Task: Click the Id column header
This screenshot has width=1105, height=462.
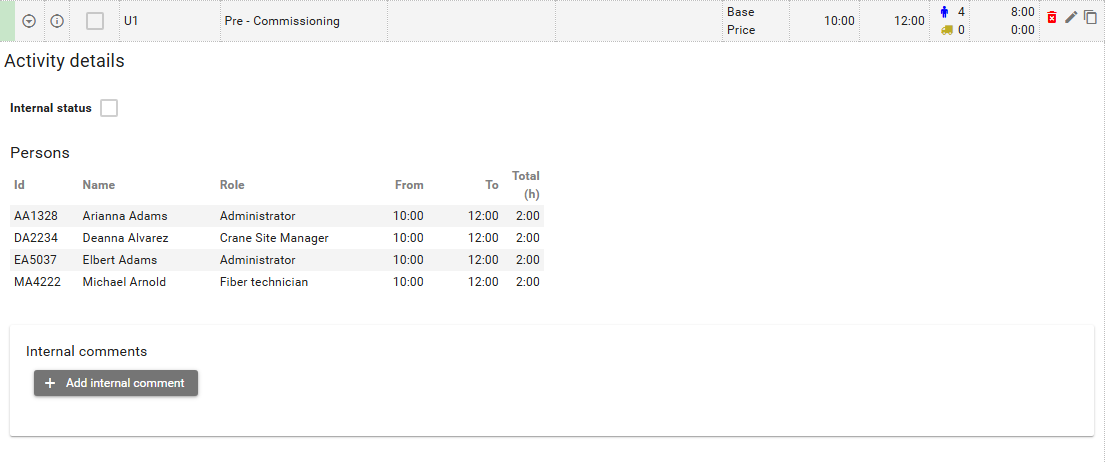Action: [20, 185]
